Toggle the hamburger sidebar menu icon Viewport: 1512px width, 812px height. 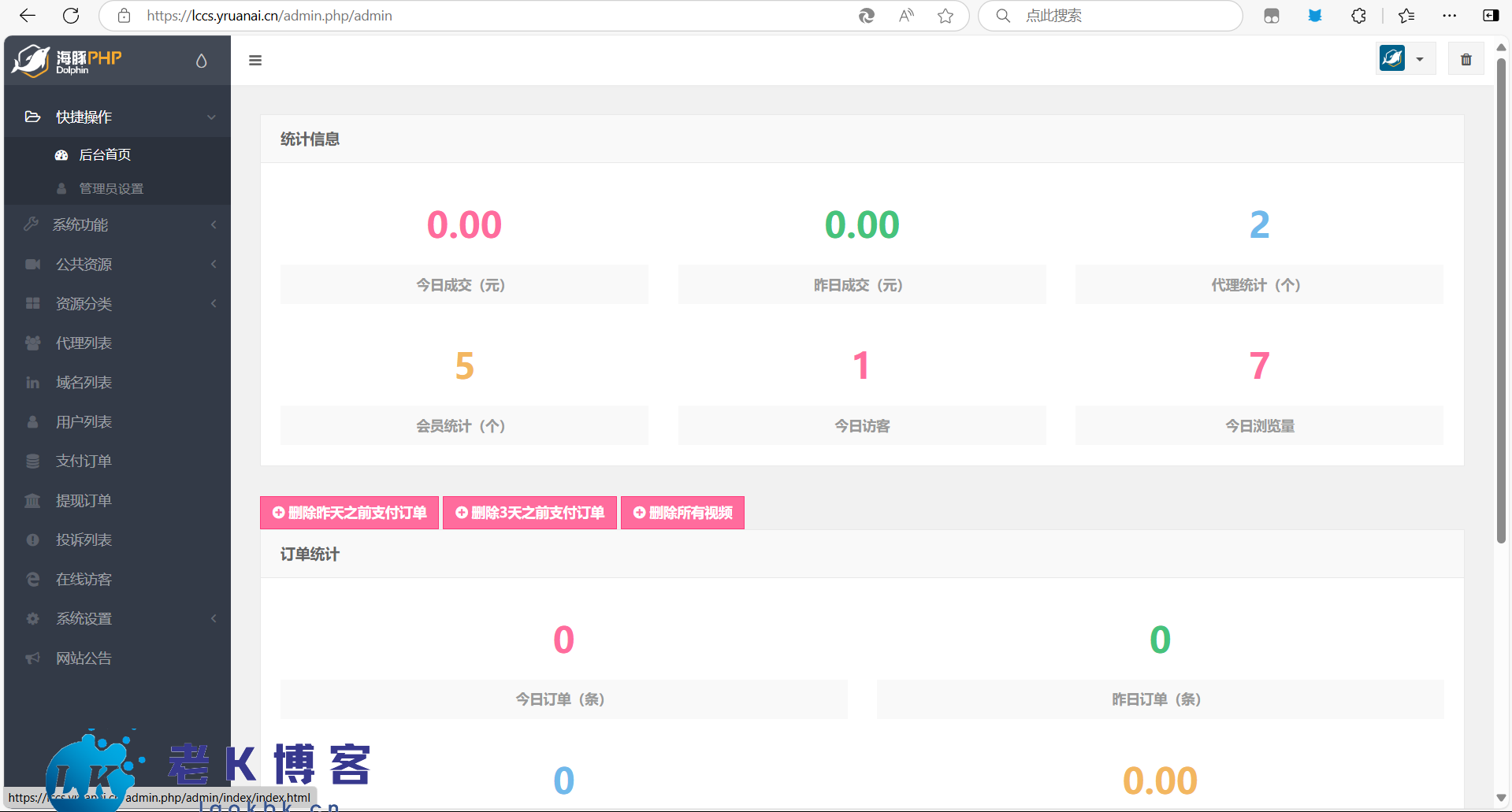(x=255, y=61)
